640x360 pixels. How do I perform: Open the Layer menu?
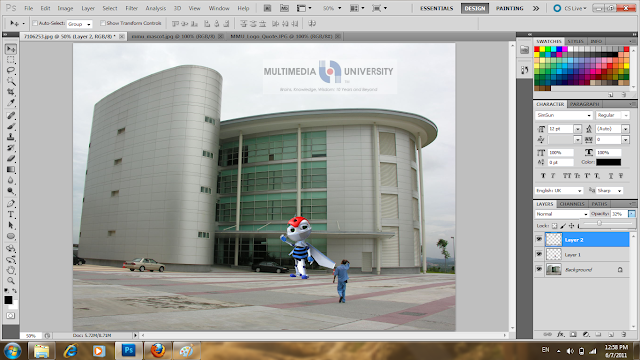coord(88,8)
